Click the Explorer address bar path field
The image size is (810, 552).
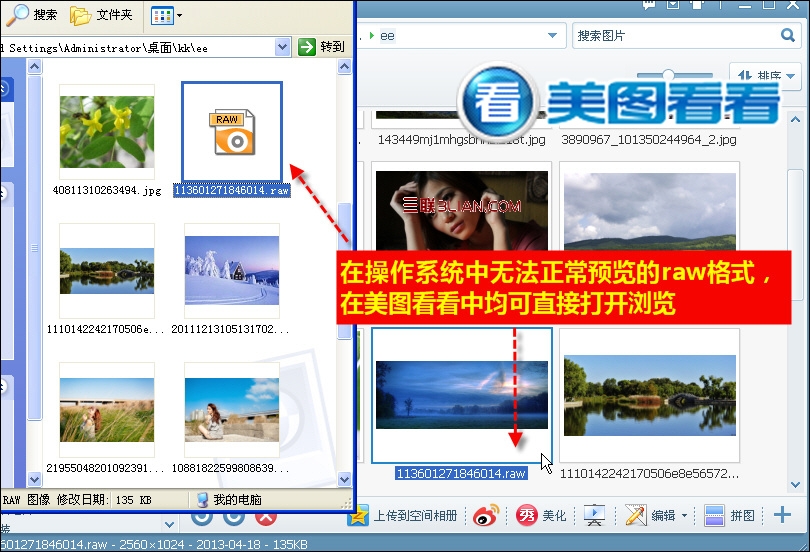(x=137, y=48)
